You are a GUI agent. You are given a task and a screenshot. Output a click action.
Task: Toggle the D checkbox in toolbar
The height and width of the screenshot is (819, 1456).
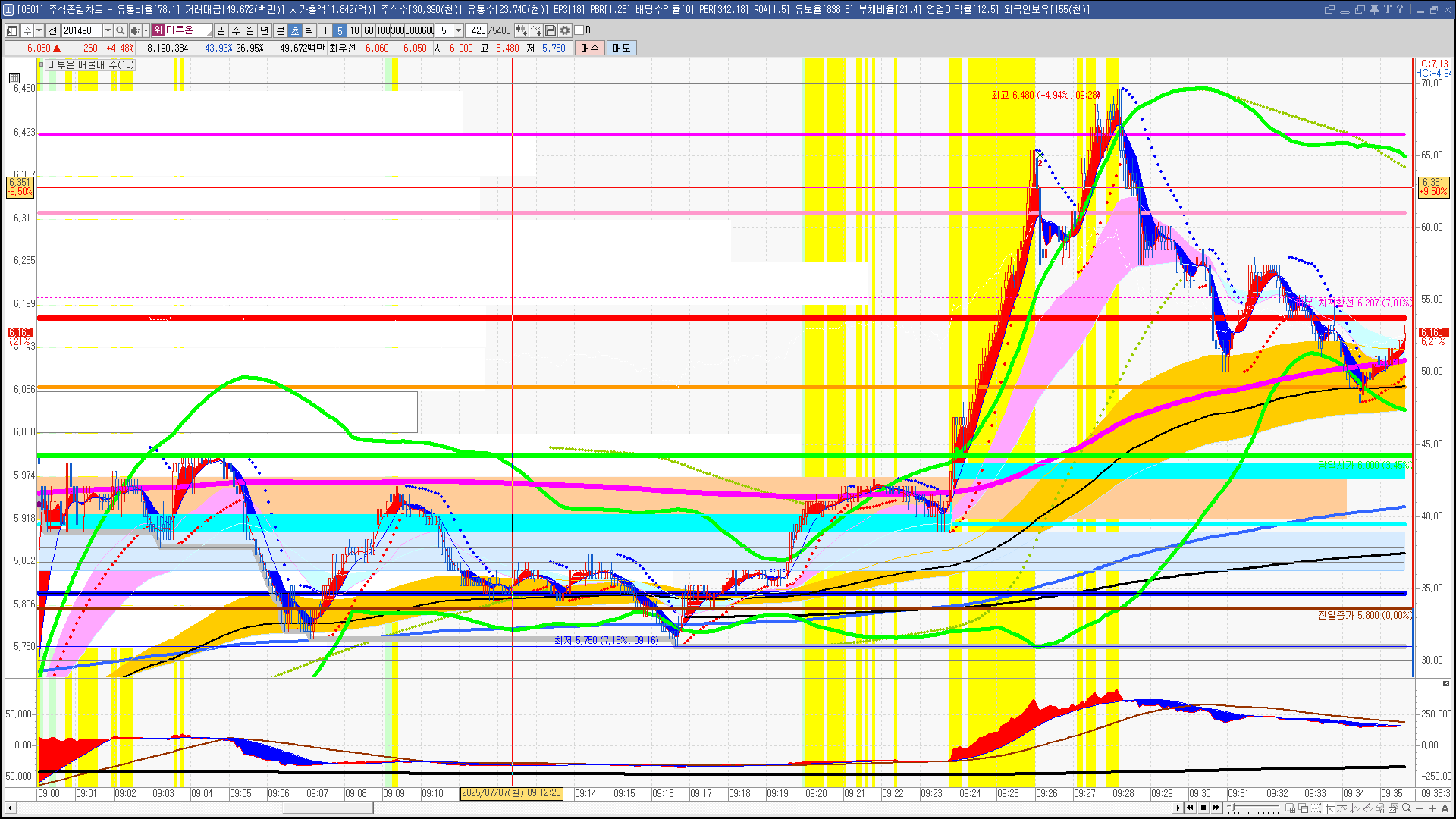[579, 30]
